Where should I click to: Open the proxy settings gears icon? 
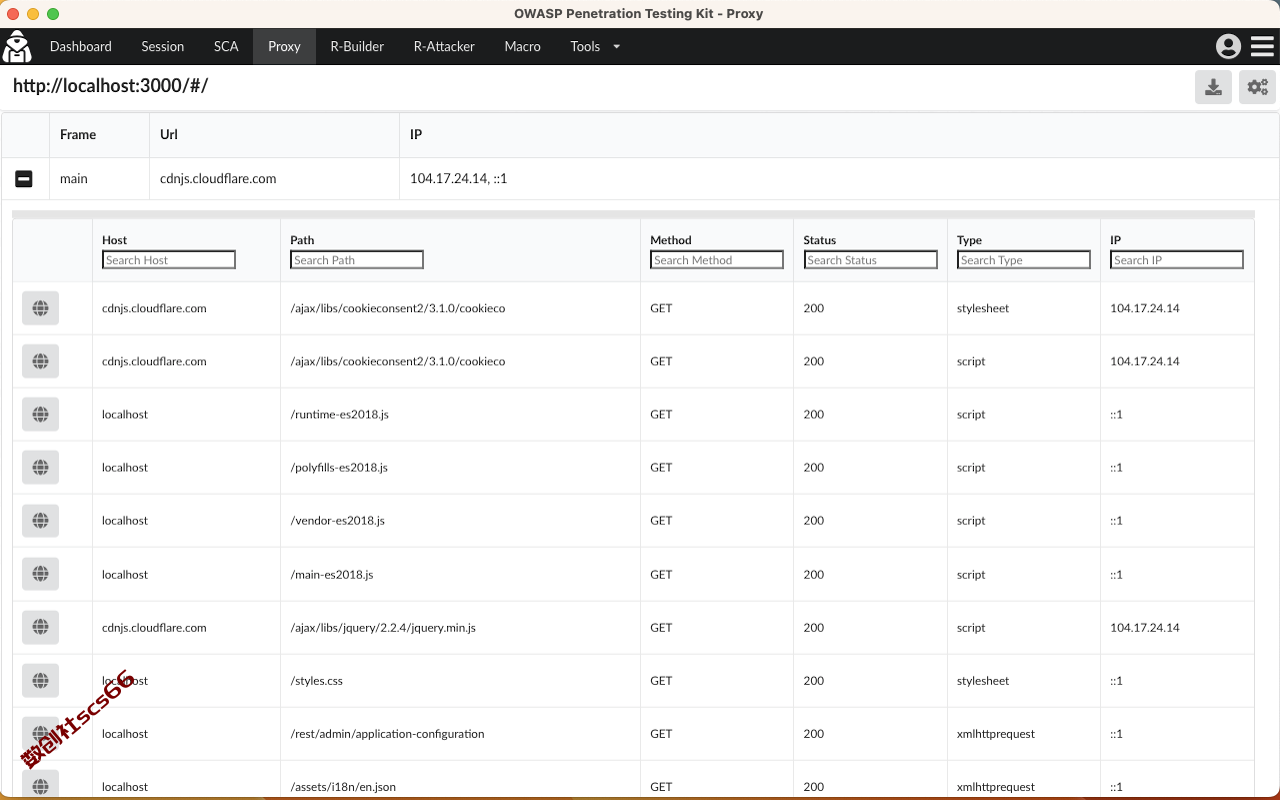click(x=1257, y=87)
